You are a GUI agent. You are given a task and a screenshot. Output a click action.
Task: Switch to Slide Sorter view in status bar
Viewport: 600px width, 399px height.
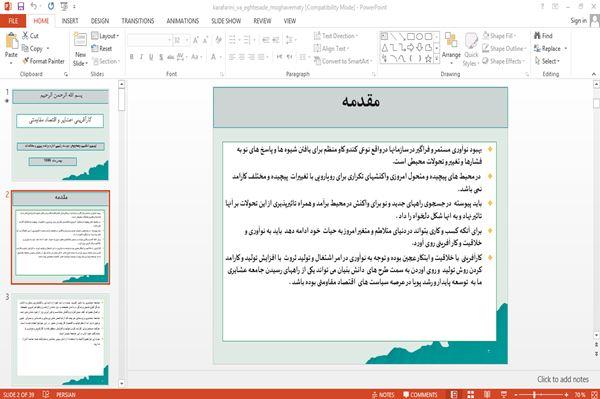[470, 394]
